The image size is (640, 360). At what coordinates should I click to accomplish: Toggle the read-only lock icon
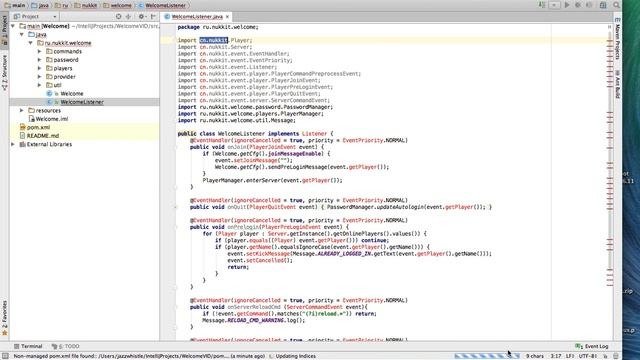[605, 356]
